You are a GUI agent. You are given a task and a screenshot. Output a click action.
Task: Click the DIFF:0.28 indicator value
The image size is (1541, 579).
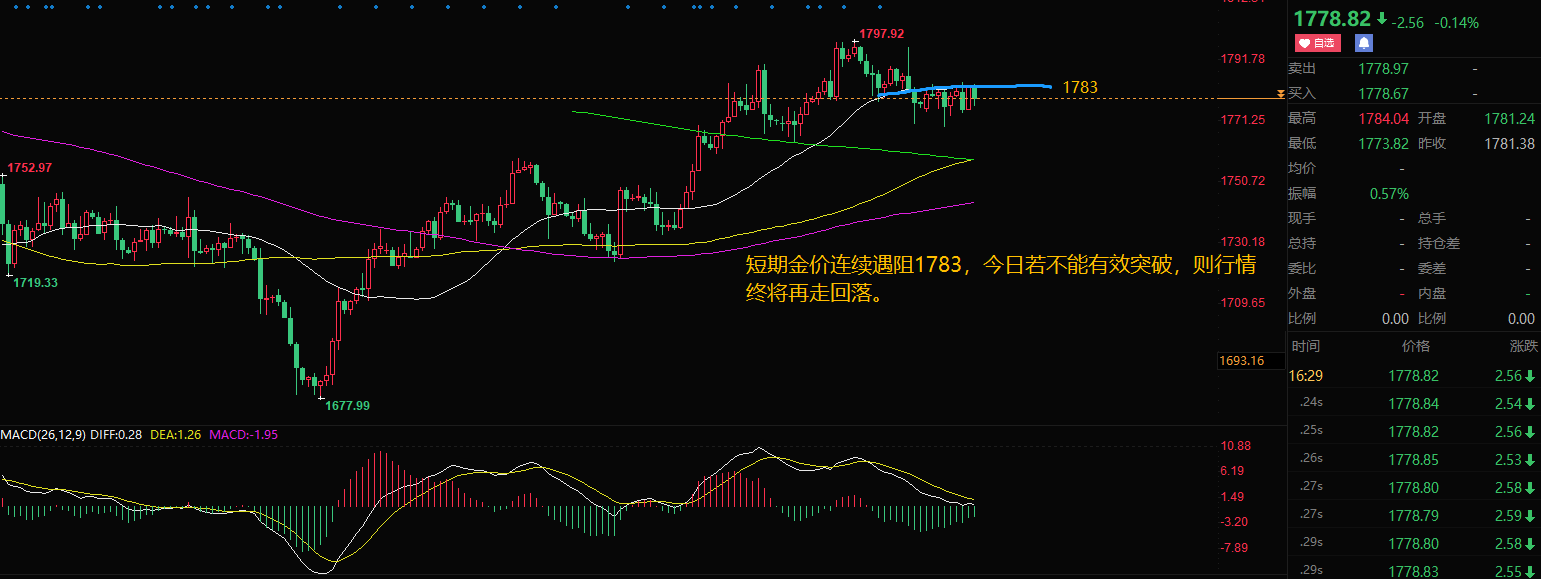pyautogui.click(x=117, y=435)
